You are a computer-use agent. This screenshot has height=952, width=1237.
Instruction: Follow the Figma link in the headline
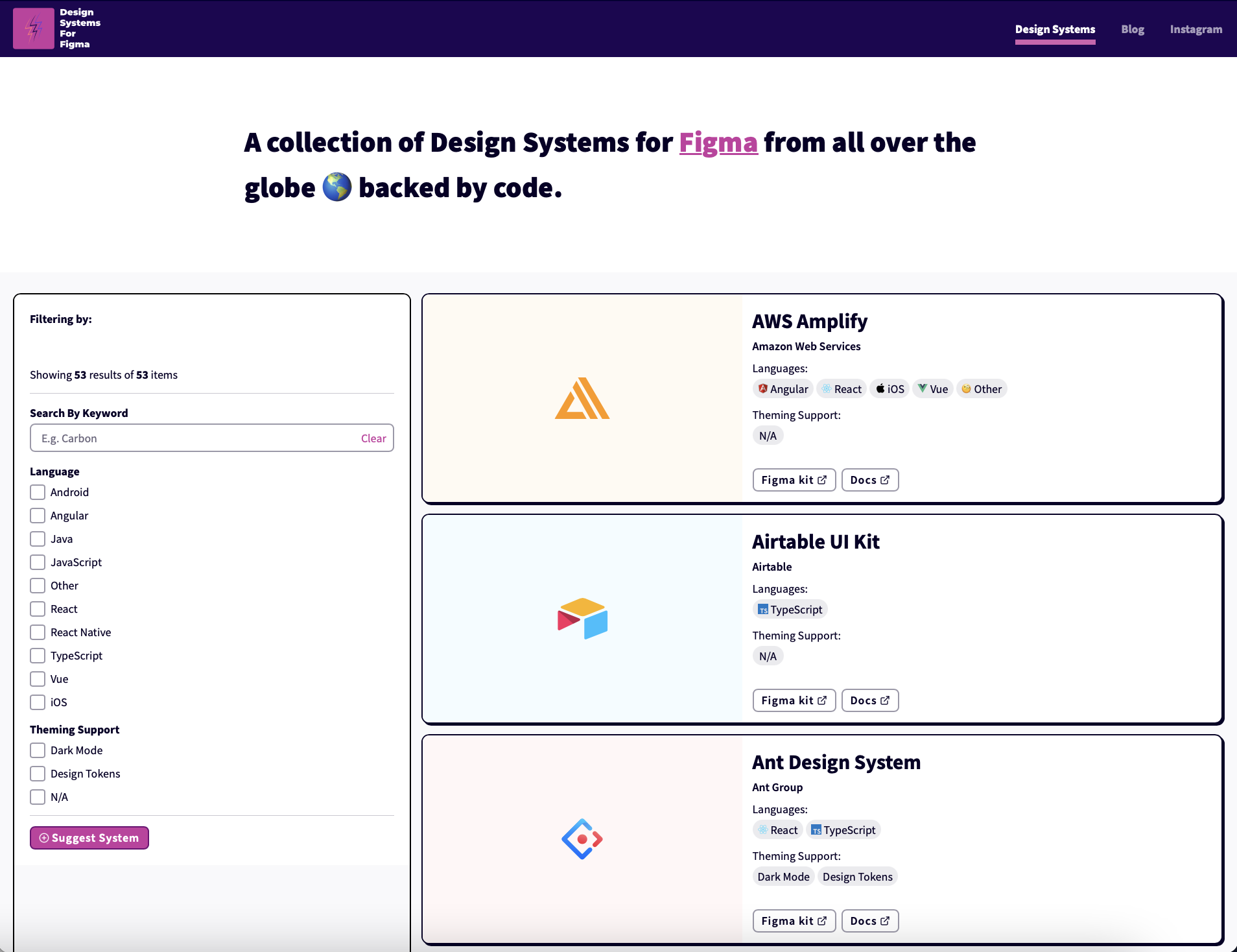(x=718, y=142)
